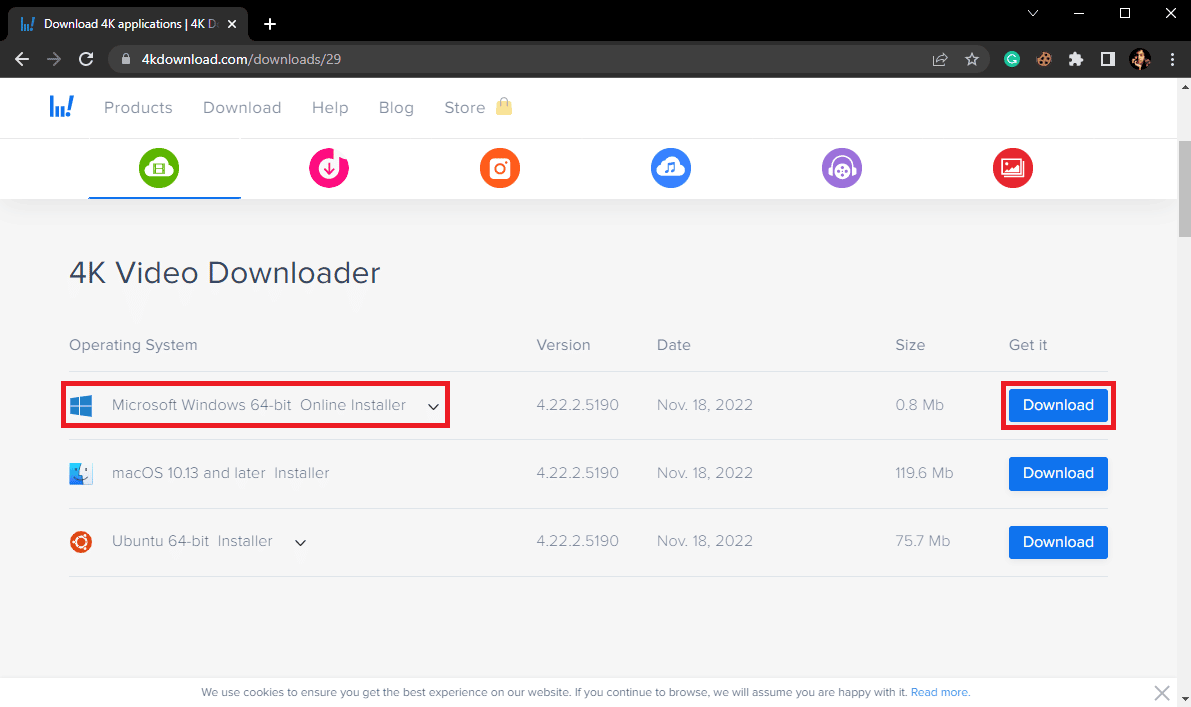Go back with the browser back arrow

(x=22, y=59)
